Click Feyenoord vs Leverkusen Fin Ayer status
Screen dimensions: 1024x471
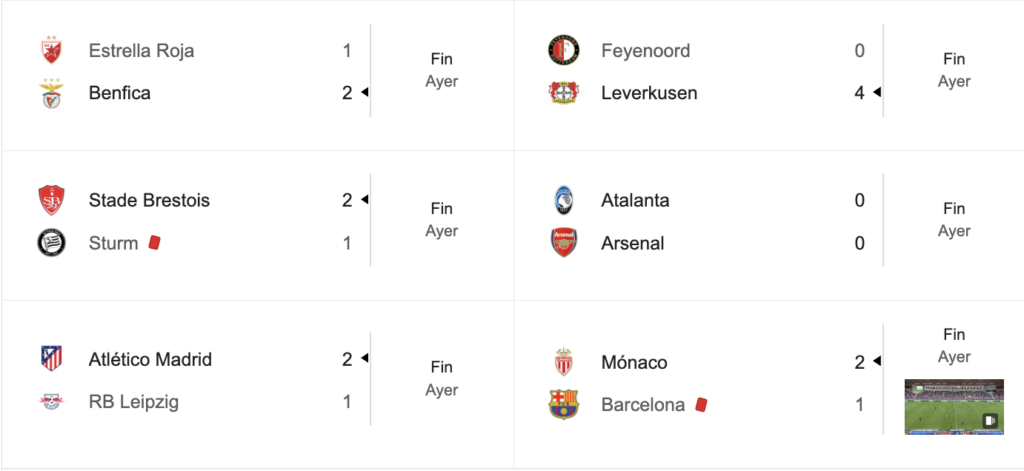click(x=954, y=71)
